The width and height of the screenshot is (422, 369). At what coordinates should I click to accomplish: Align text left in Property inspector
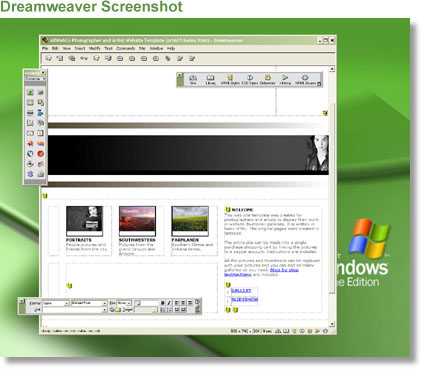click(x=177, y=303)
